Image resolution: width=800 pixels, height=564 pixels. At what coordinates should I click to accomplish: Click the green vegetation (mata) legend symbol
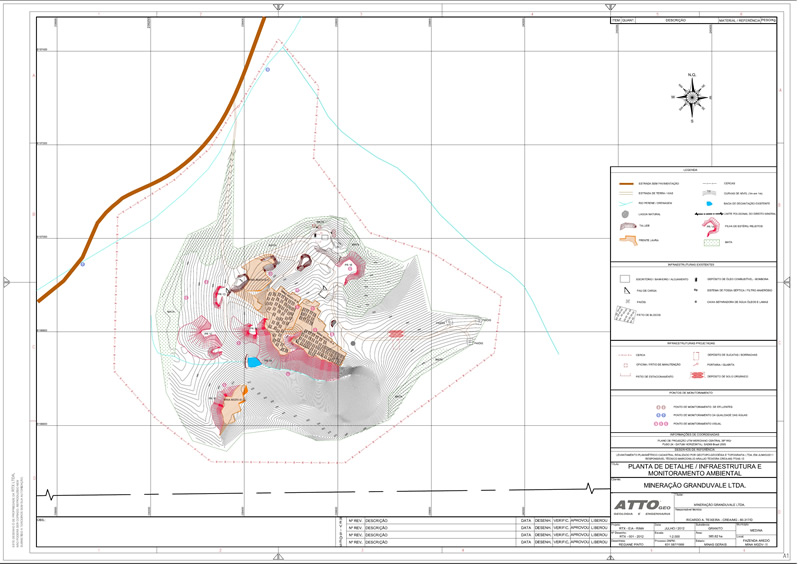710,241
